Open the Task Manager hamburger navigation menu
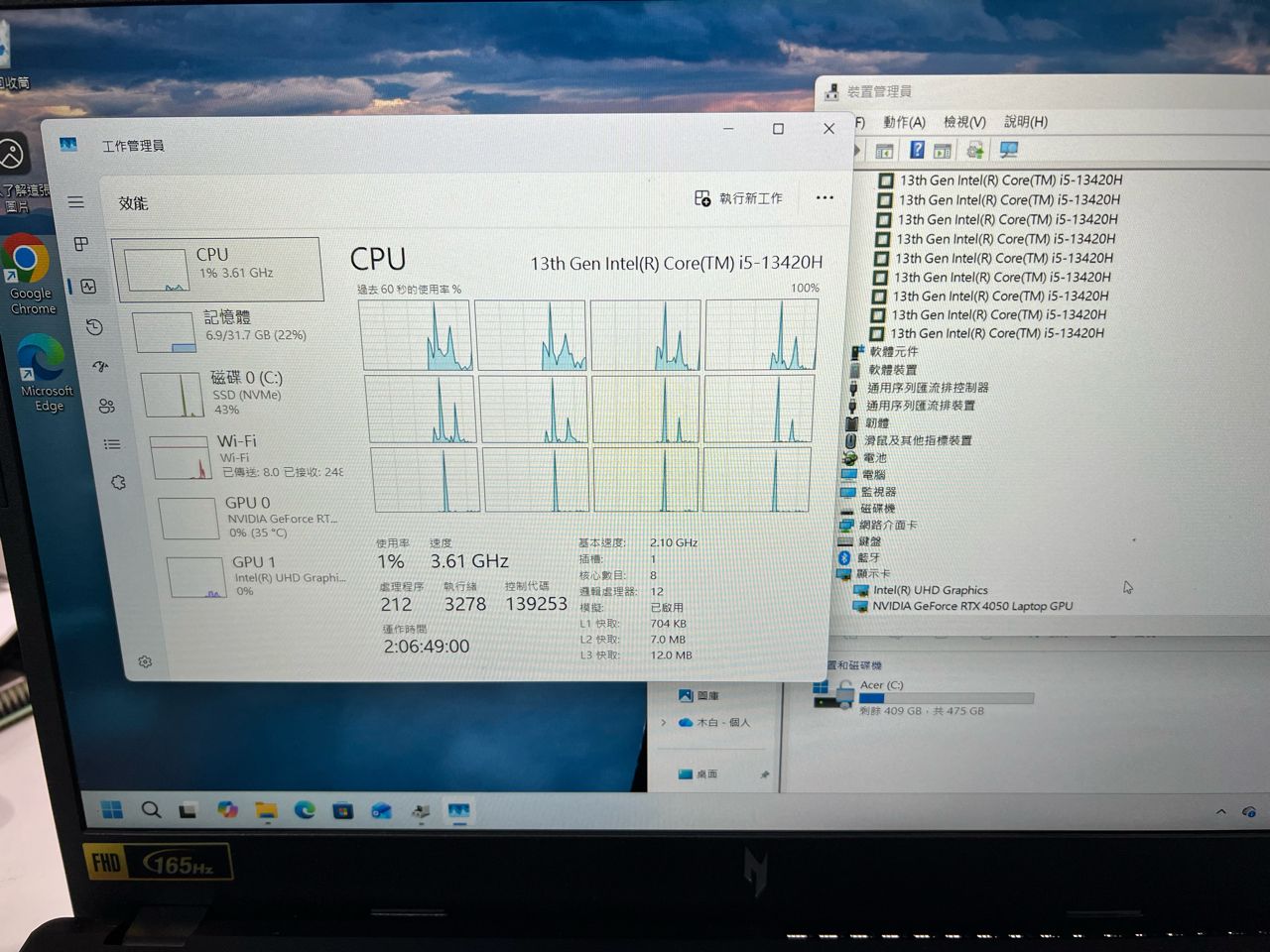 [76, 202]
